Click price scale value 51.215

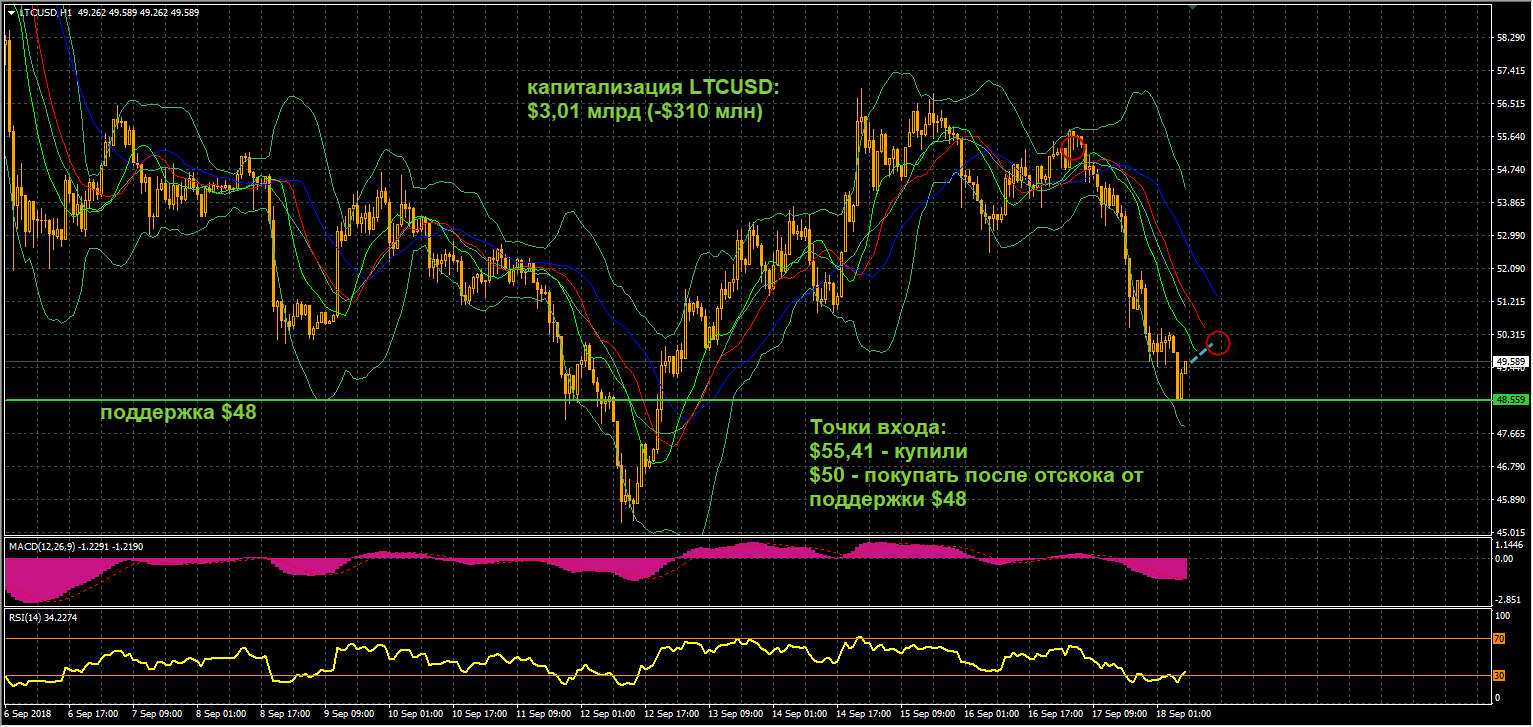pyautogui.click(x=1510, y=301)
